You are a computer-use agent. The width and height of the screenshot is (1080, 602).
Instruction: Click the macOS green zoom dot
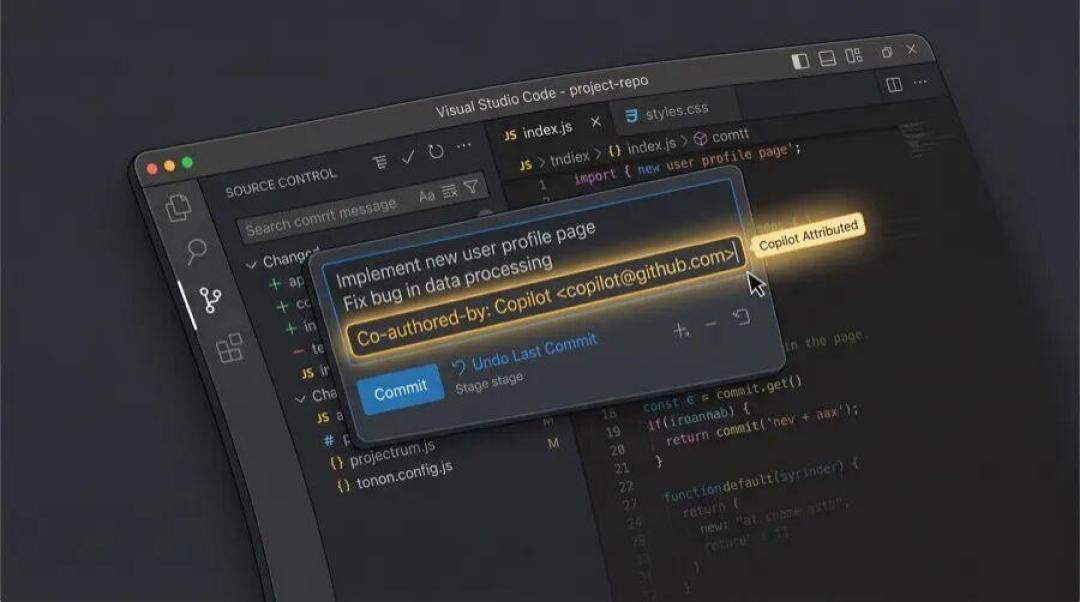click(187, 163)
